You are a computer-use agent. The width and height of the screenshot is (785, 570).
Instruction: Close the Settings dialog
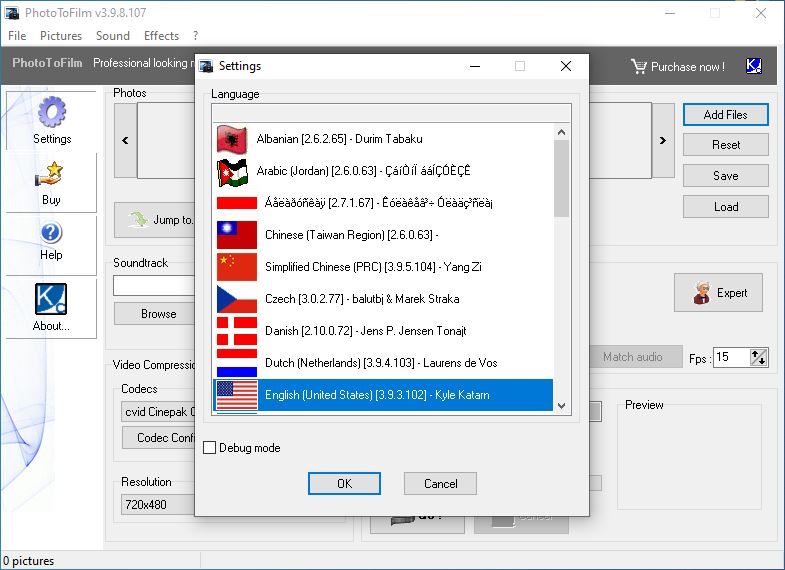(x=566, y=66)
